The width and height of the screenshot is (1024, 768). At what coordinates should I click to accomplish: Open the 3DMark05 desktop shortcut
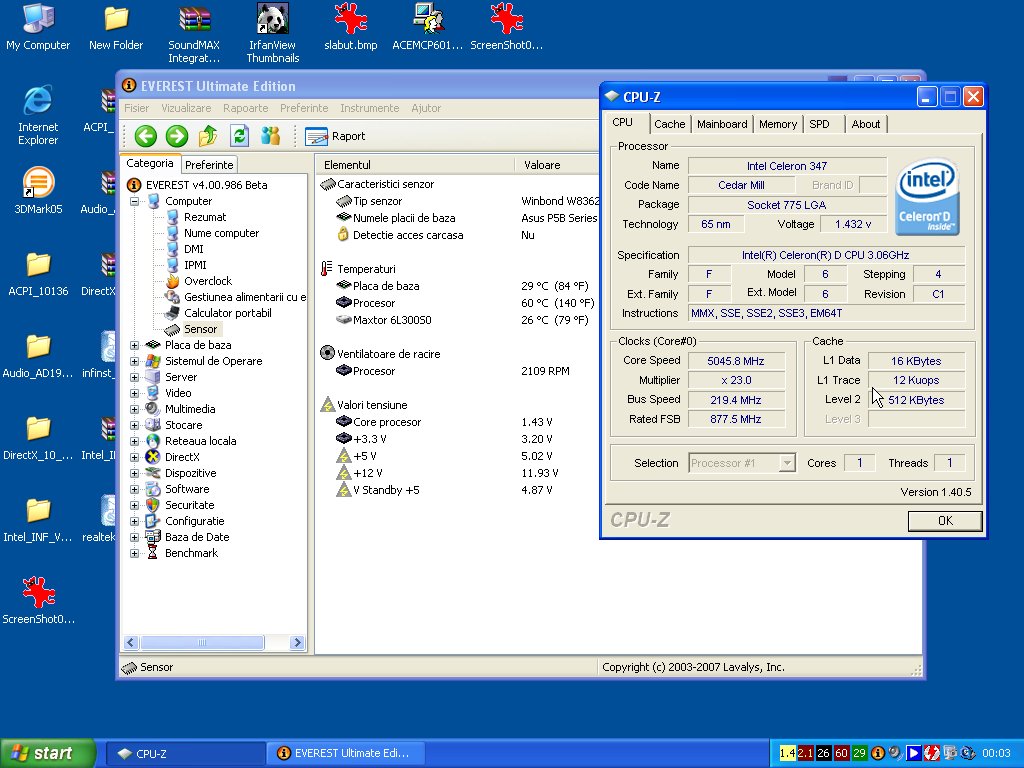tap(38, 191)
